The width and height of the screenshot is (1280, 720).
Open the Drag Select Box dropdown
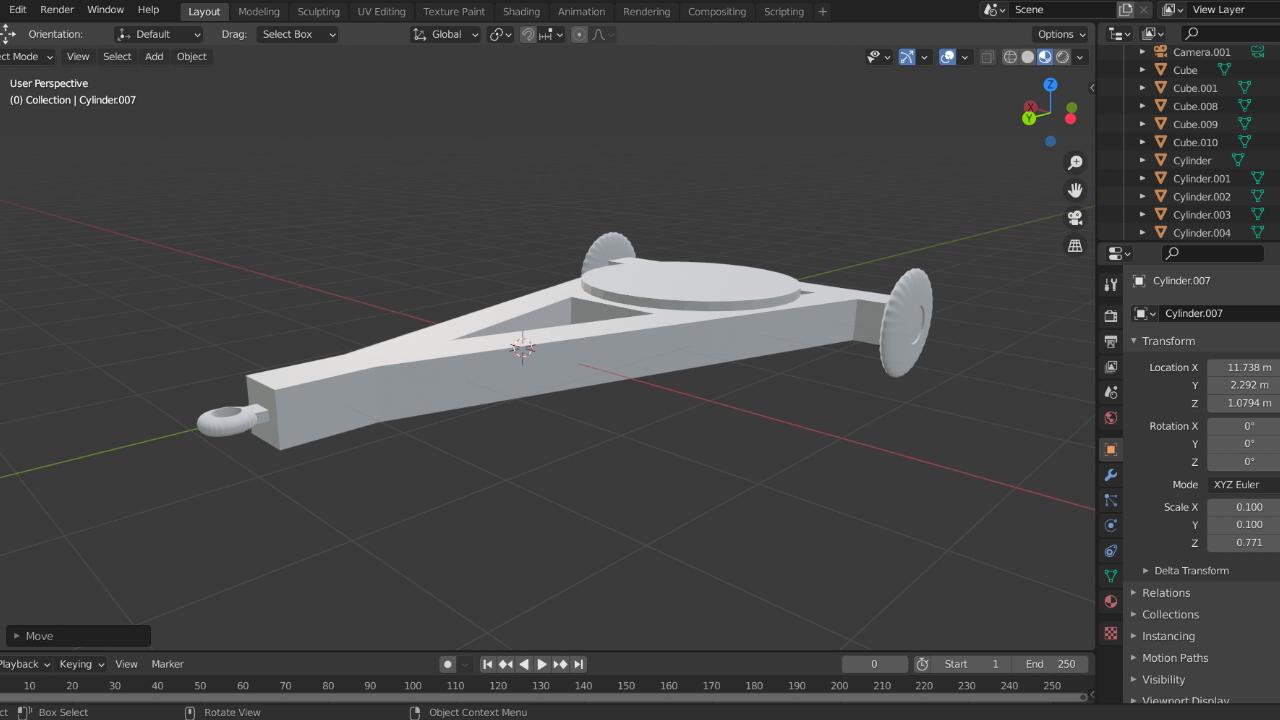pos(297,34)
